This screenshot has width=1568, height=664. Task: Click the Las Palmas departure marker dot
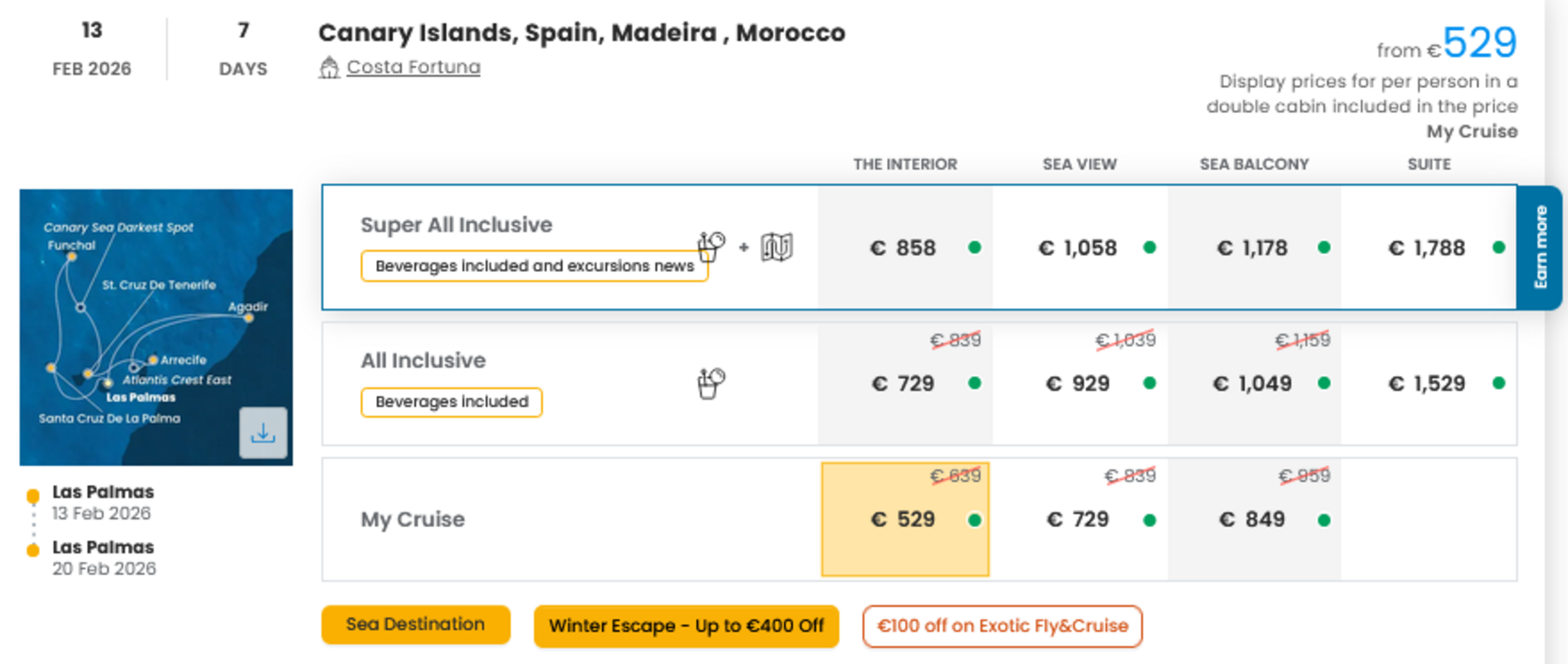click(x=33, y=496)
